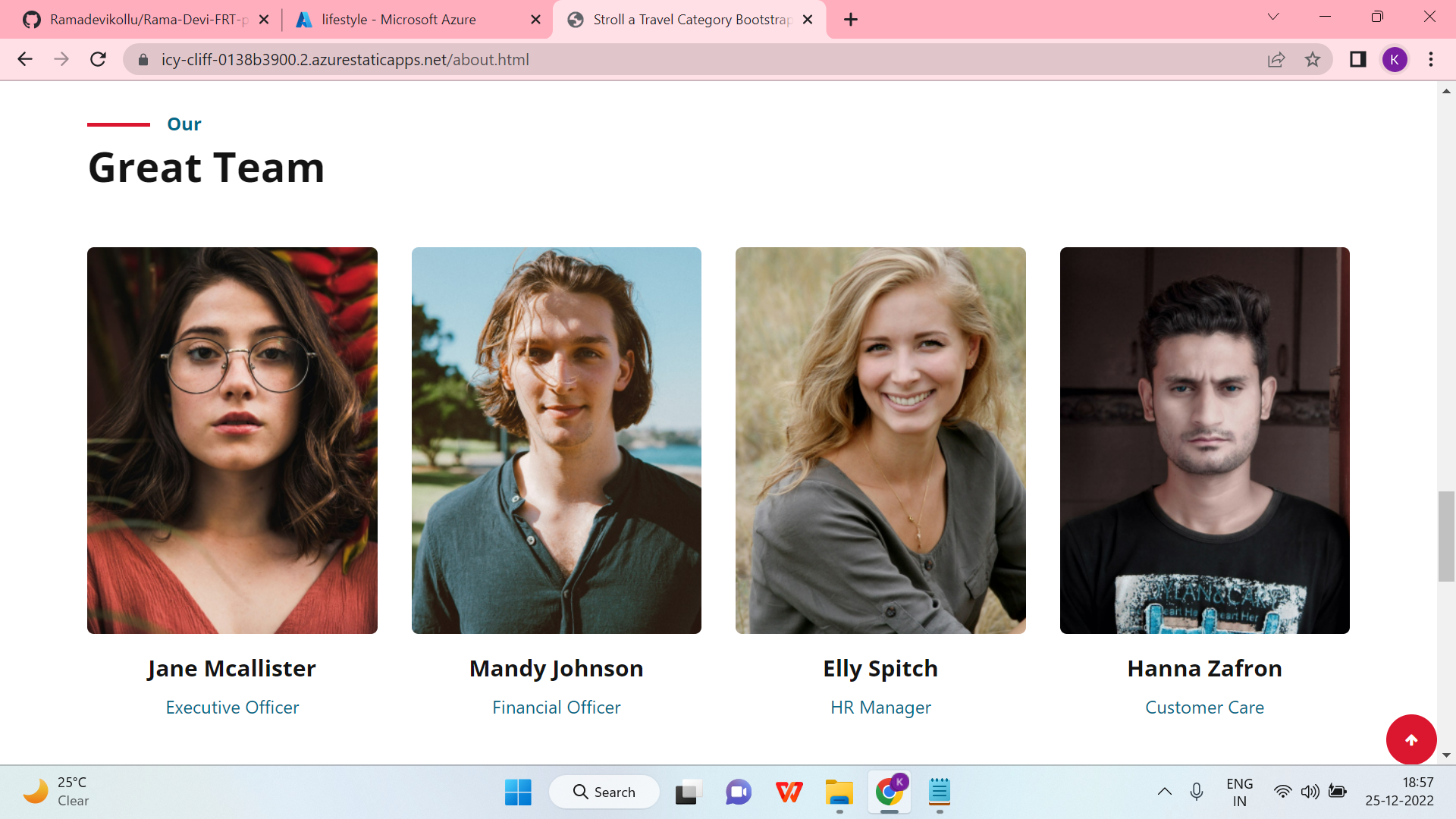Open a new browser tab
Image resolution: width=1456 pixels, height=819 pixels.
point(851,20)
